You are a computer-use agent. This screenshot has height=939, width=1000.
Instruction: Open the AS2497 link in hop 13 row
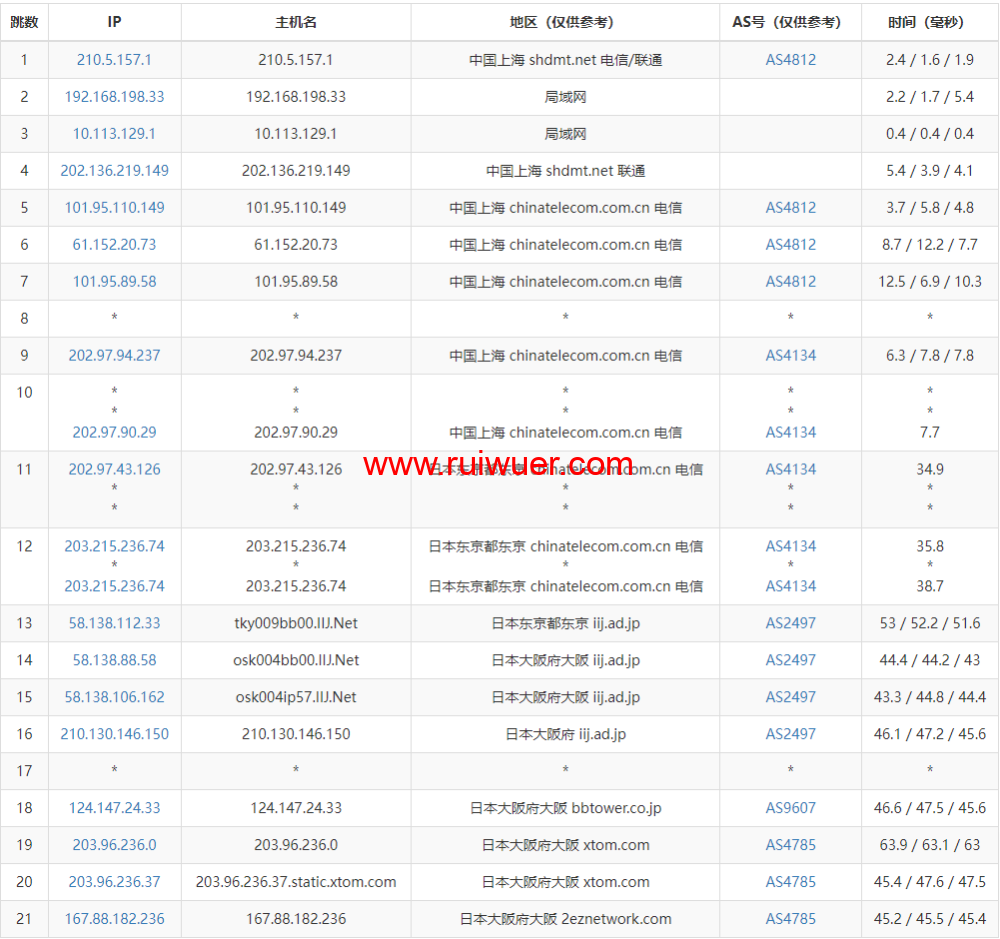click(x=790, y=623)
